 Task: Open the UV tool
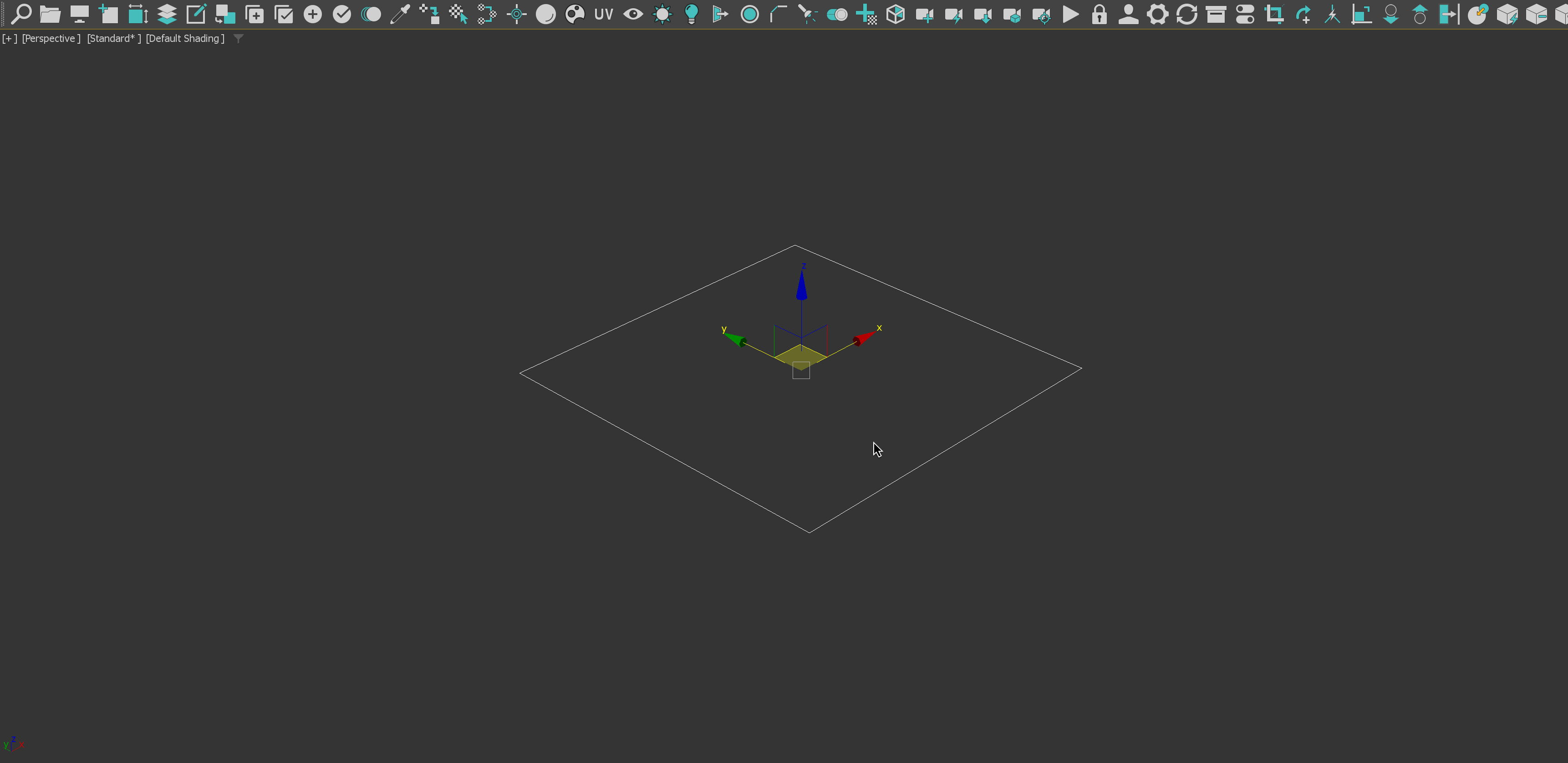603,13
